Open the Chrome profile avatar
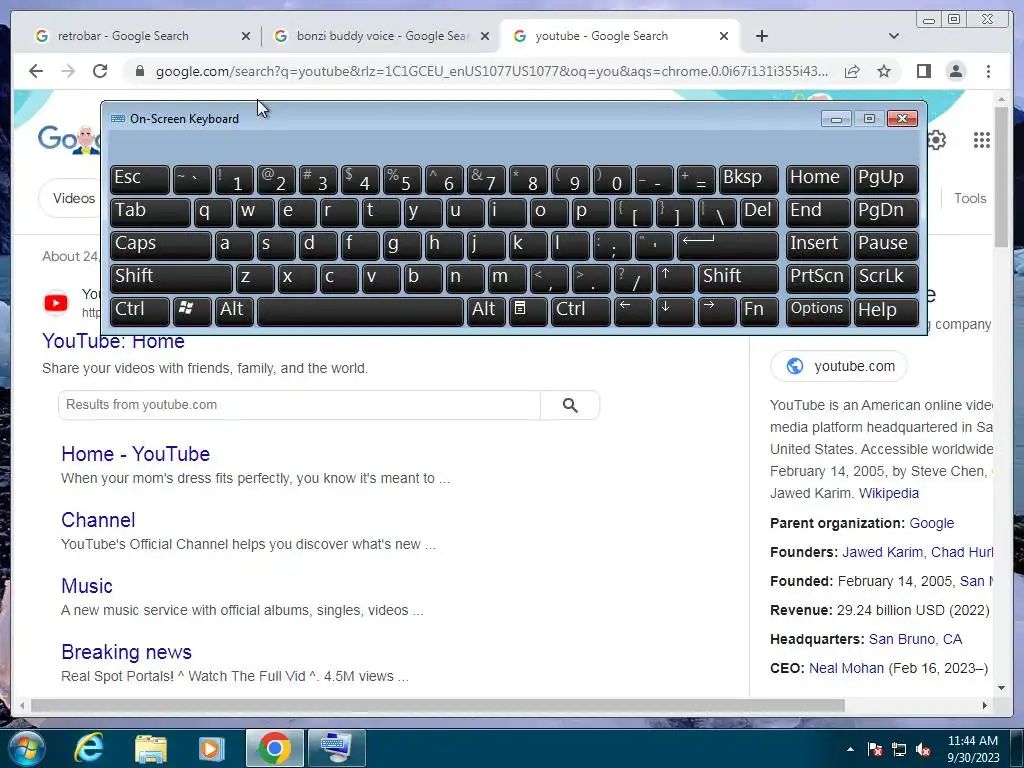Viewport: 1024px width, 768px height. pyautogui.click(x=955, y=71)
